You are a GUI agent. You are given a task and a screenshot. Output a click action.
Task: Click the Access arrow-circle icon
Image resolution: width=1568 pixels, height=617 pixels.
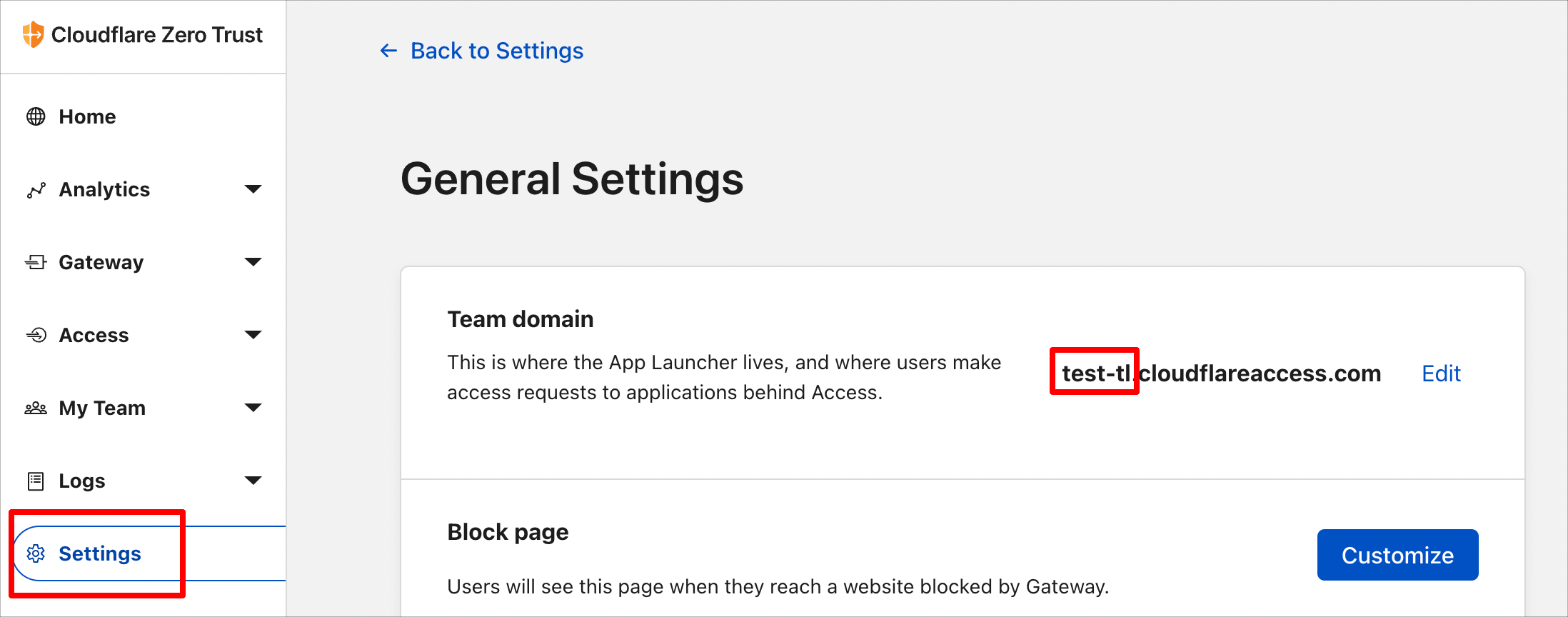[36, 335]
